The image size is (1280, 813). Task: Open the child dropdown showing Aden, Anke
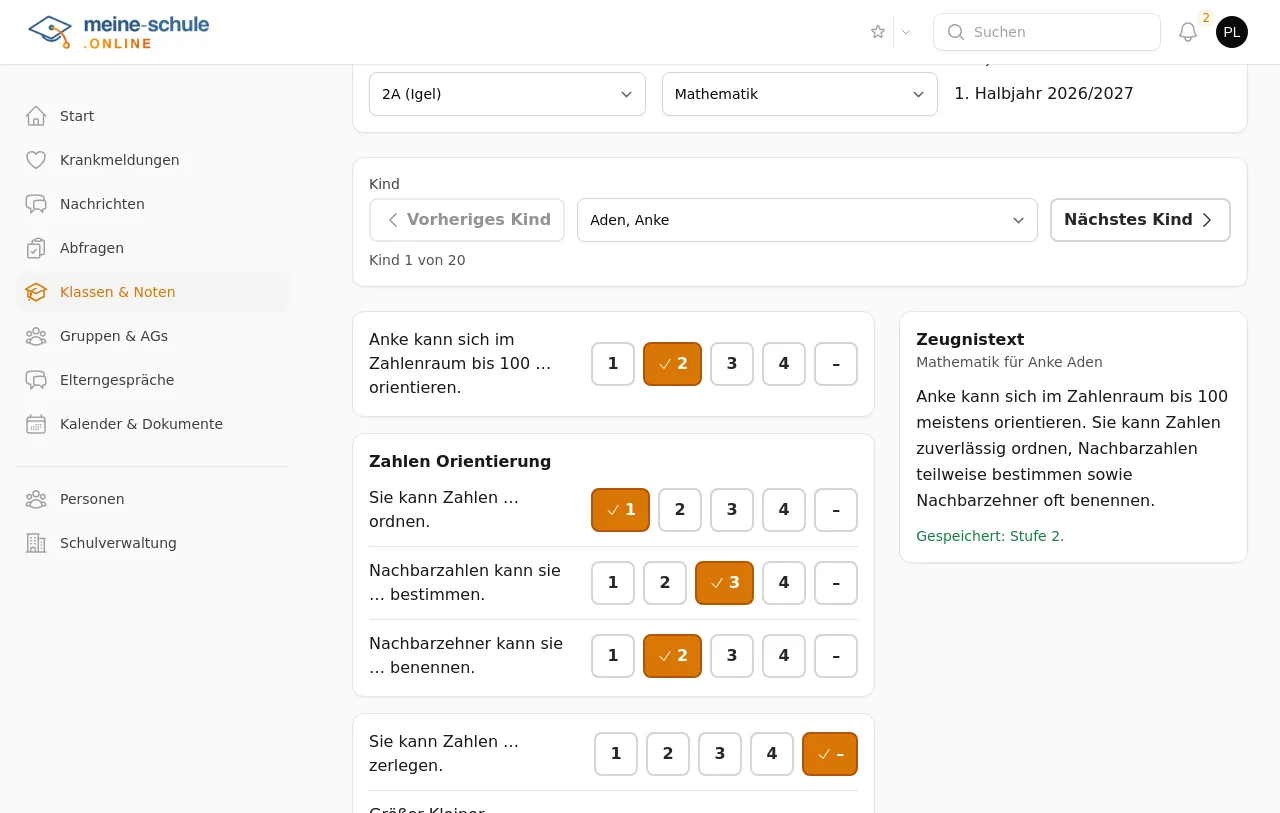tap(807, 220)
